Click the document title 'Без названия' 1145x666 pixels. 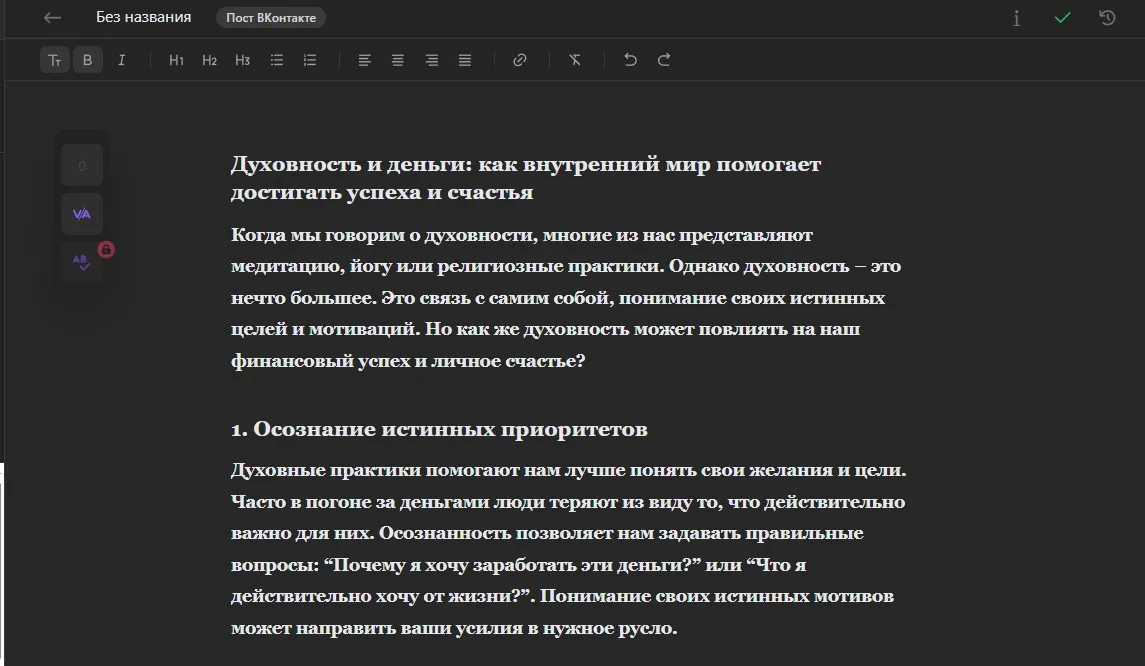click(x=144, y=18)
